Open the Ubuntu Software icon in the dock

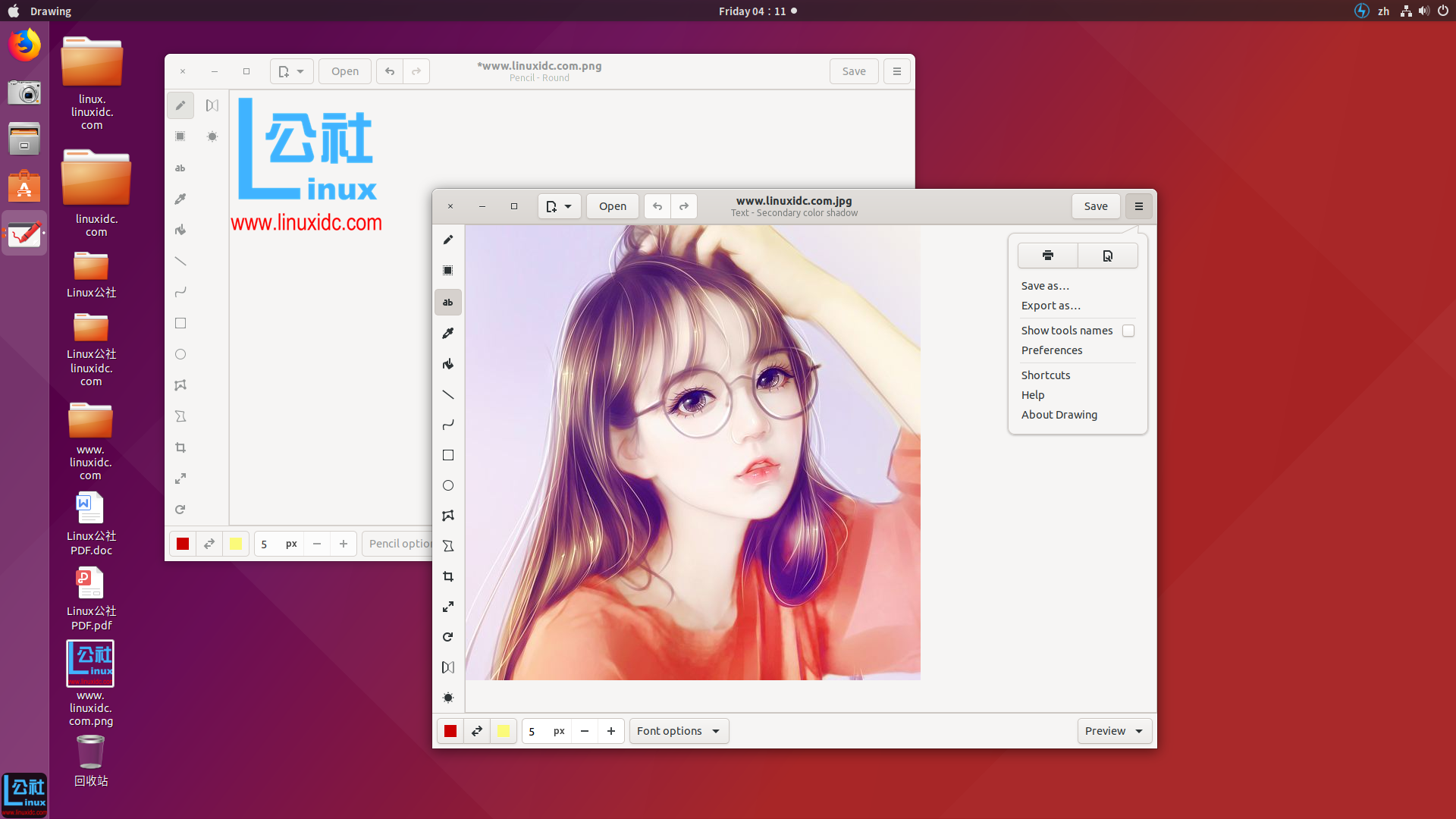(24, 187)
